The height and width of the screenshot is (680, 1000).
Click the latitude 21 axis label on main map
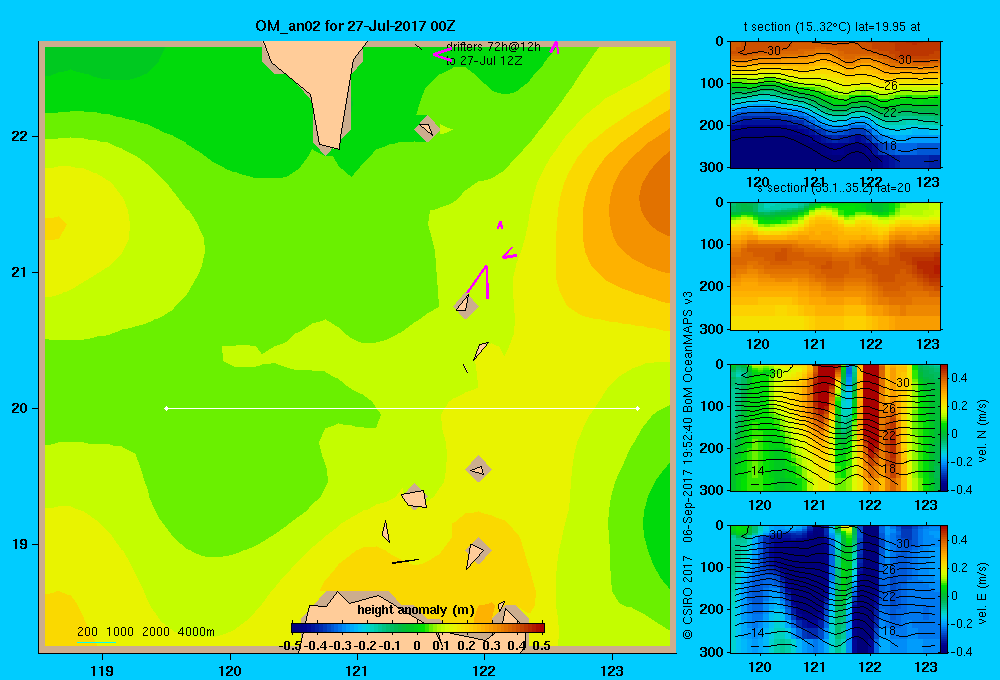pyautogui.click(x=20, y=272)
